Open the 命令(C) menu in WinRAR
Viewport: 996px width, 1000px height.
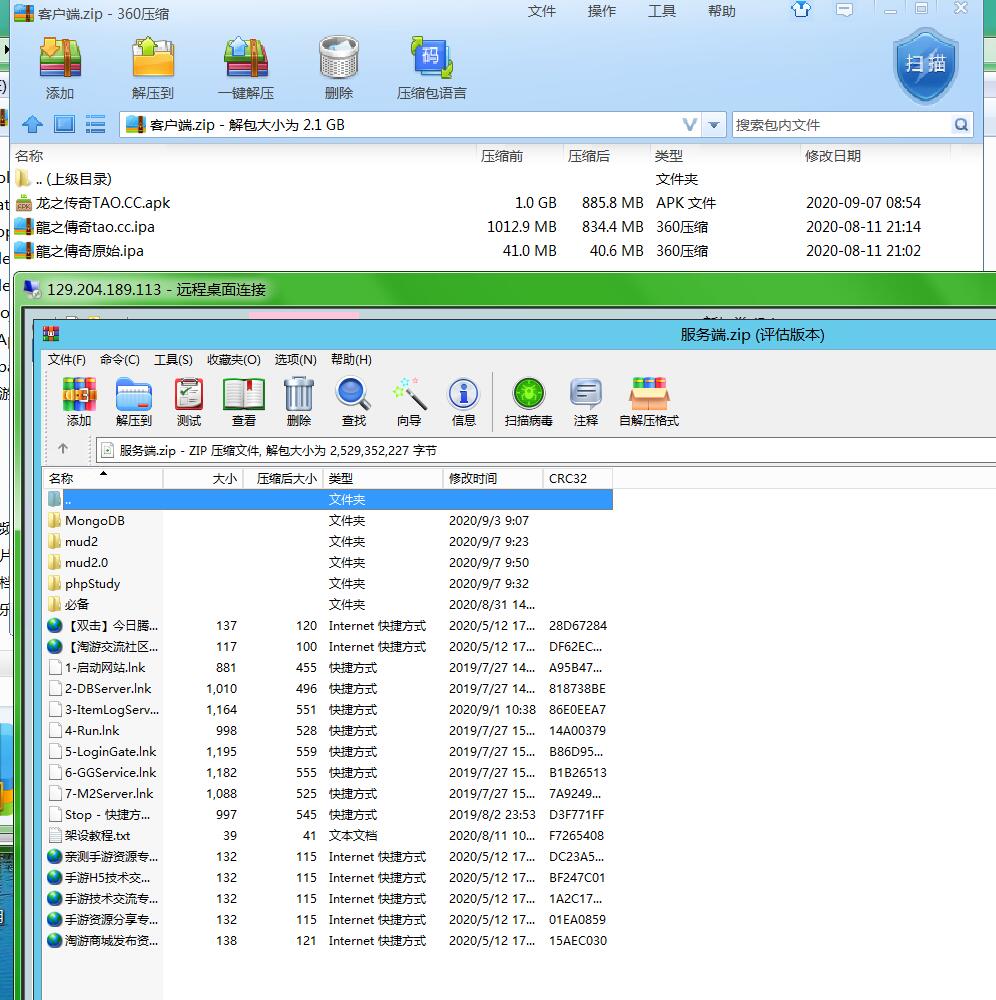click(119, 359)
